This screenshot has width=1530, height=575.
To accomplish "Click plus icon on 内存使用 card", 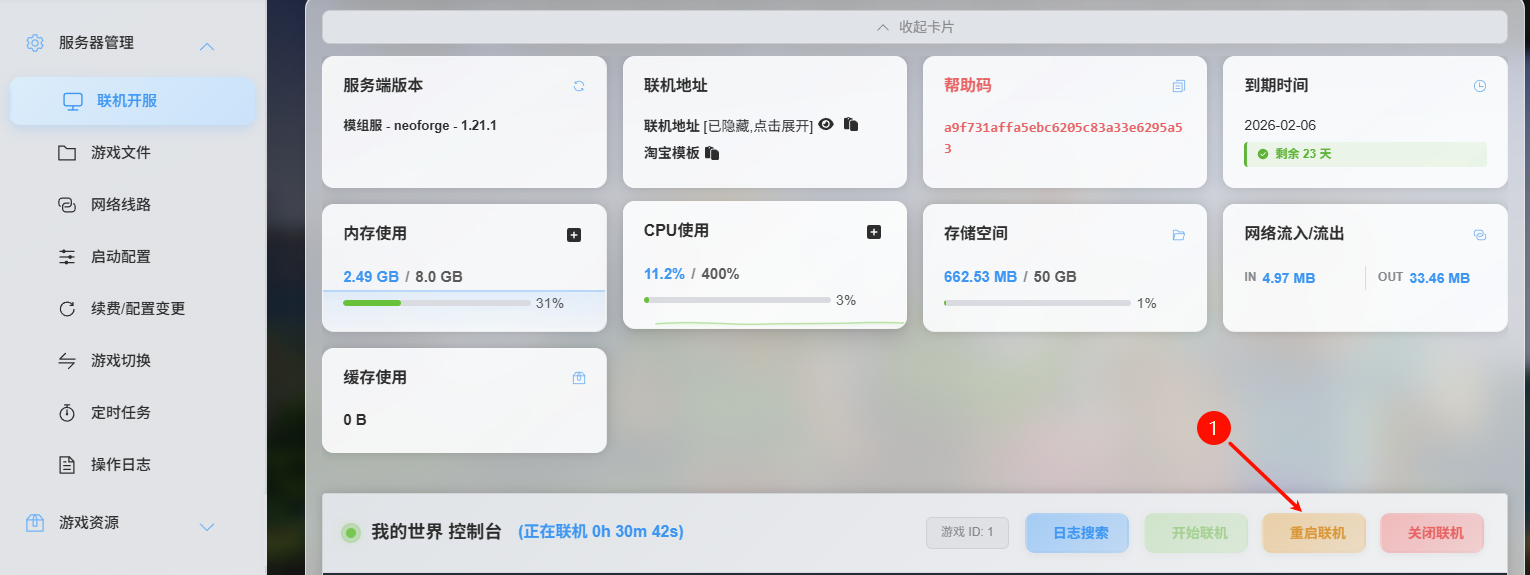I will click(x=574, y=235).
